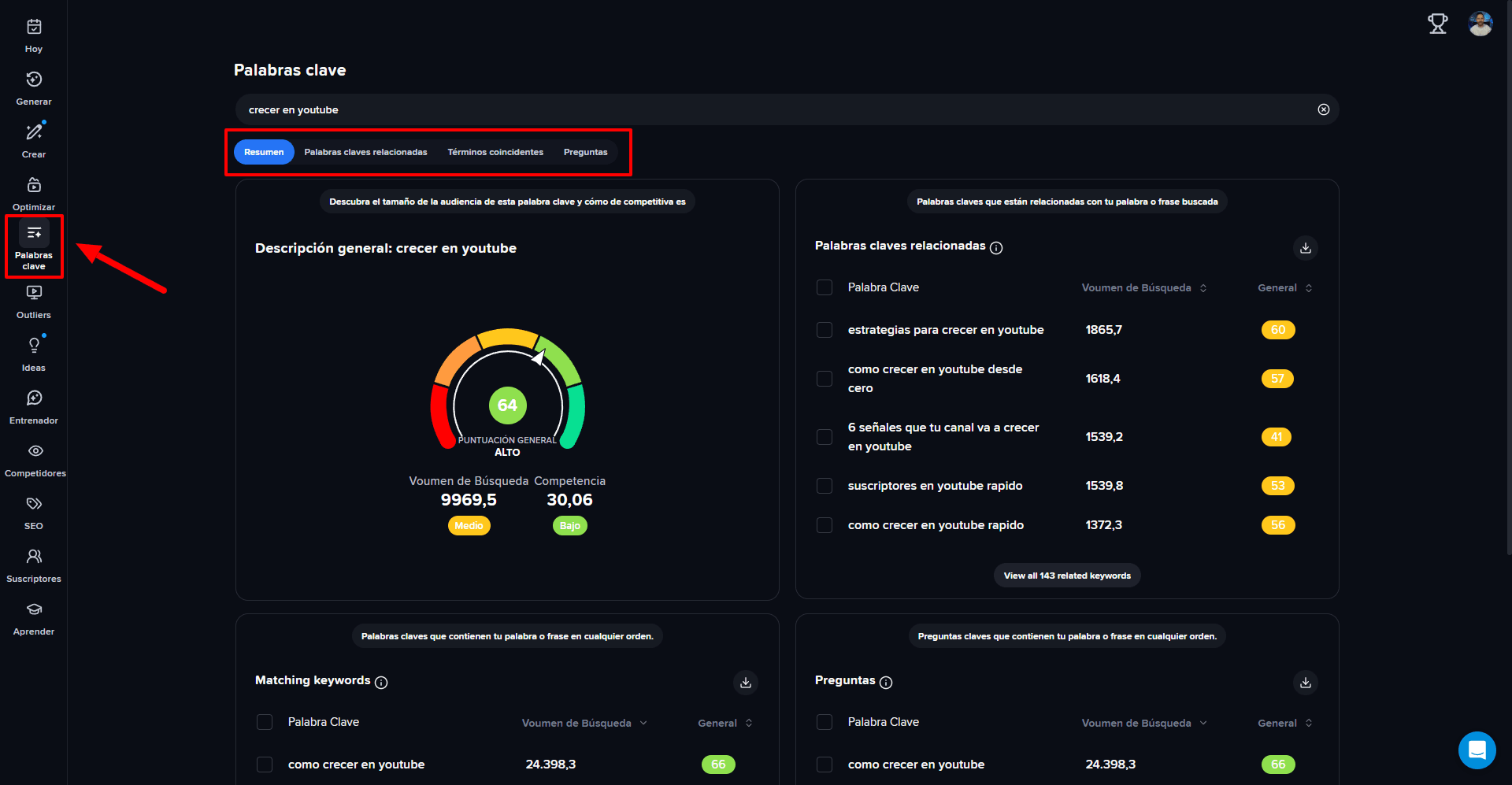
Task: Click the overall score 64 gauge
Action: pyautogui.click(x=508, y=405)
